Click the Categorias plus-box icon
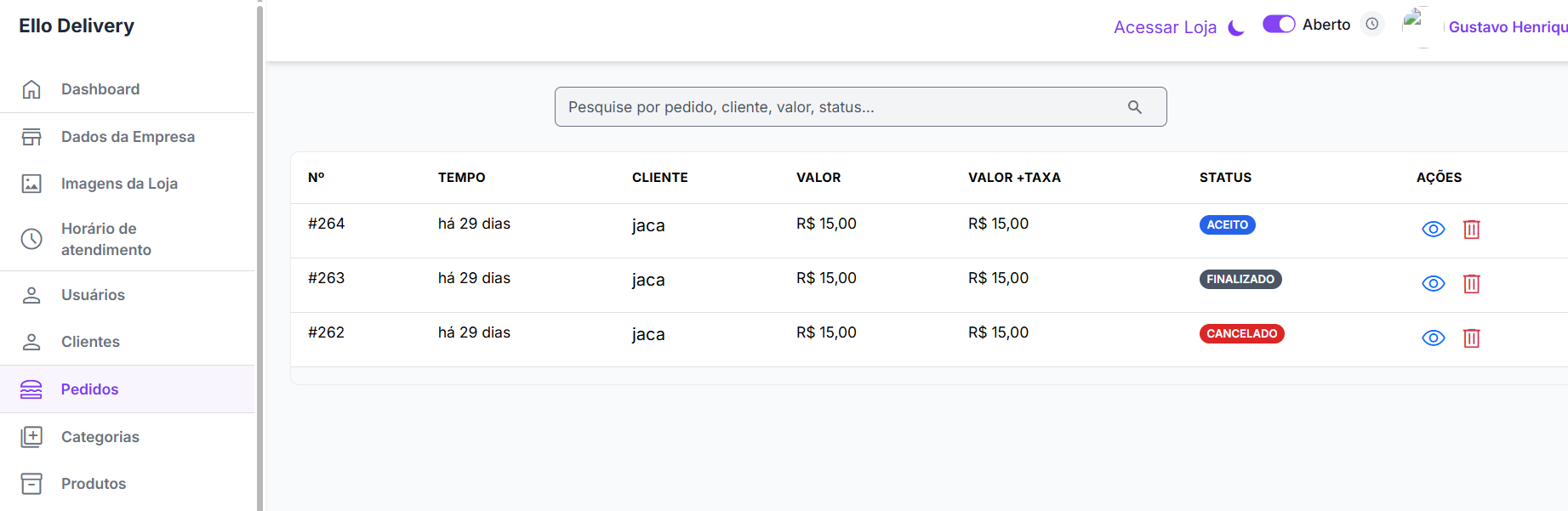The height and width of the screenshot is (511, 1568). point(31,437)
